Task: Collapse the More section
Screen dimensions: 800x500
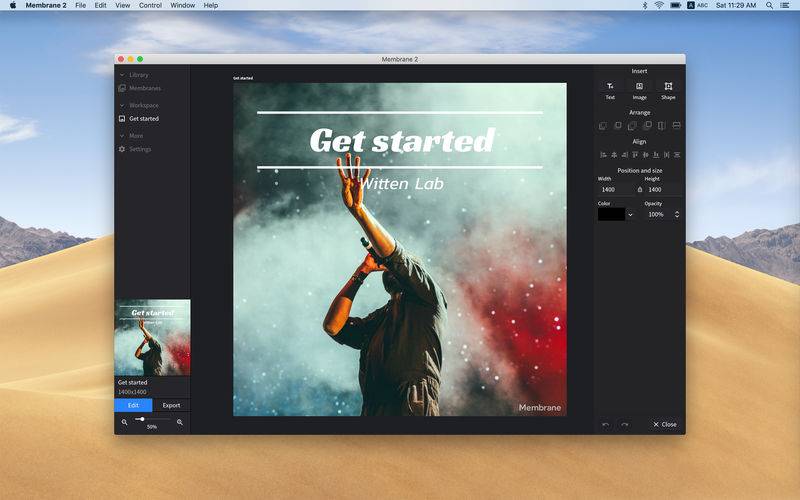Action: tap(122, 136)
